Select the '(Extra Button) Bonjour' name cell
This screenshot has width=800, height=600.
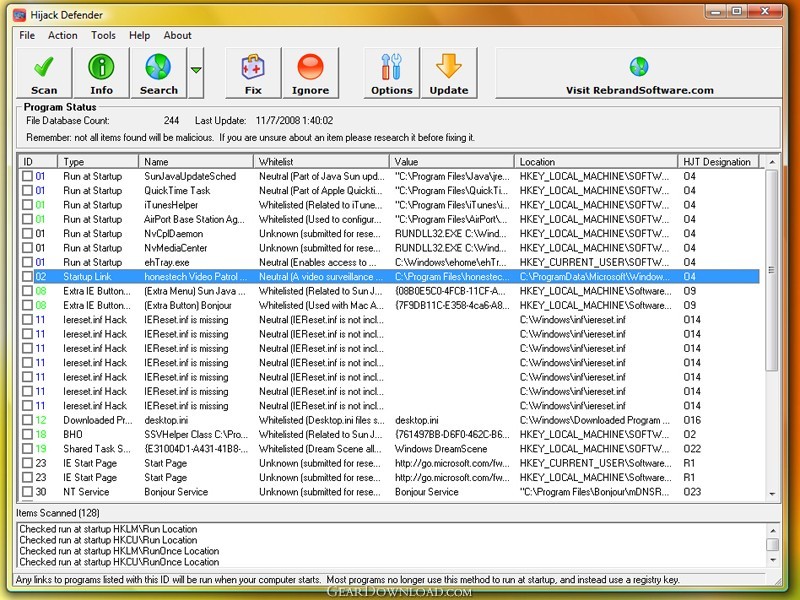(x=188, y=305)
